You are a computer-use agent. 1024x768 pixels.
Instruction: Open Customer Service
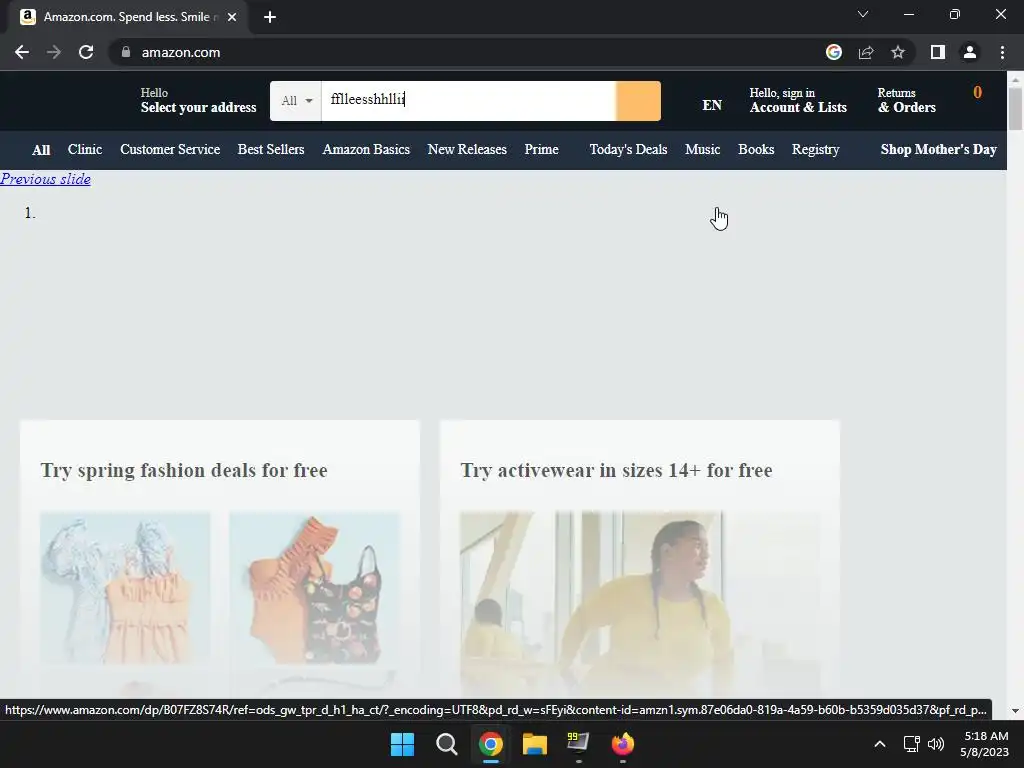point(170,149)
